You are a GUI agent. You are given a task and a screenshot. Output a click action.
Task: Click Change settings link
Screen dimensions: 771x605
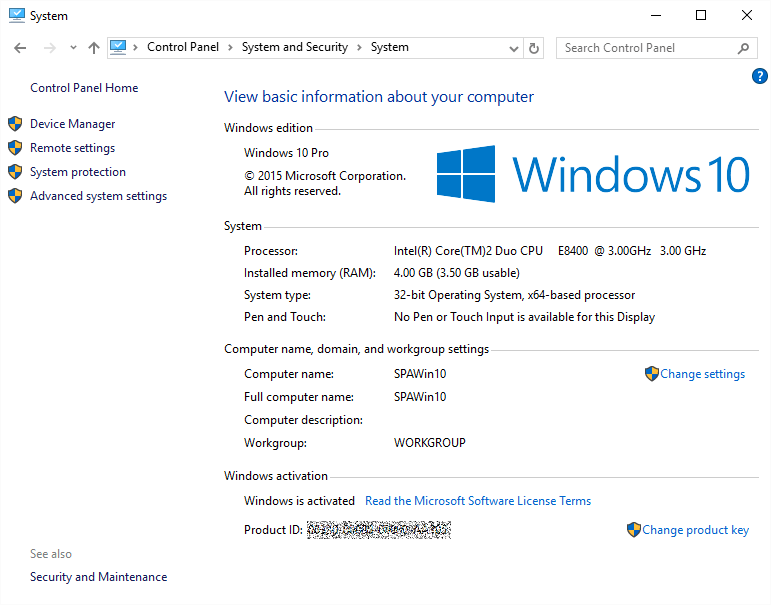pos(702,374)
